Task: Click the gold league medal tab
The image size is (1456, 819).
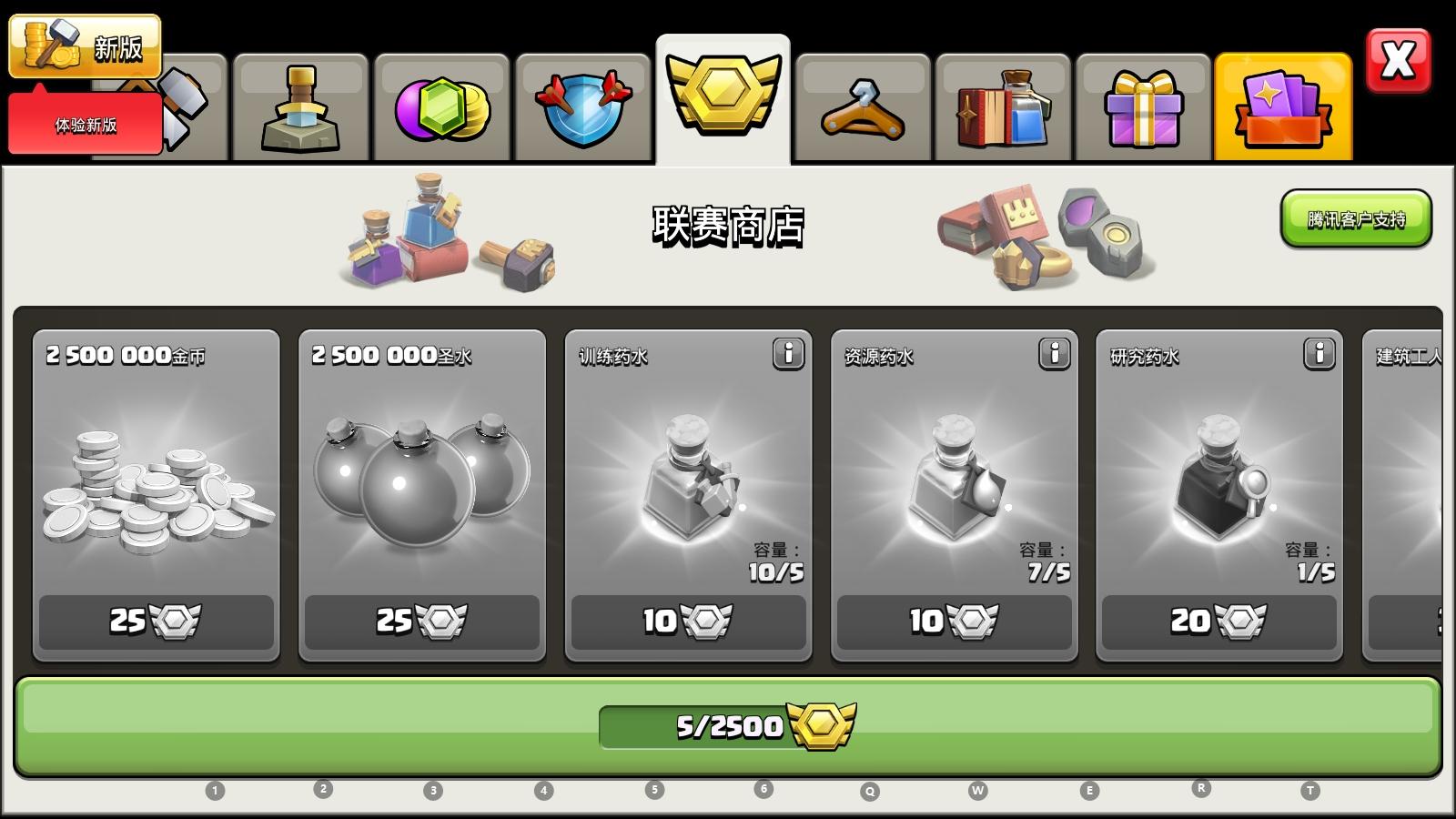Action: tap(723, 100)
